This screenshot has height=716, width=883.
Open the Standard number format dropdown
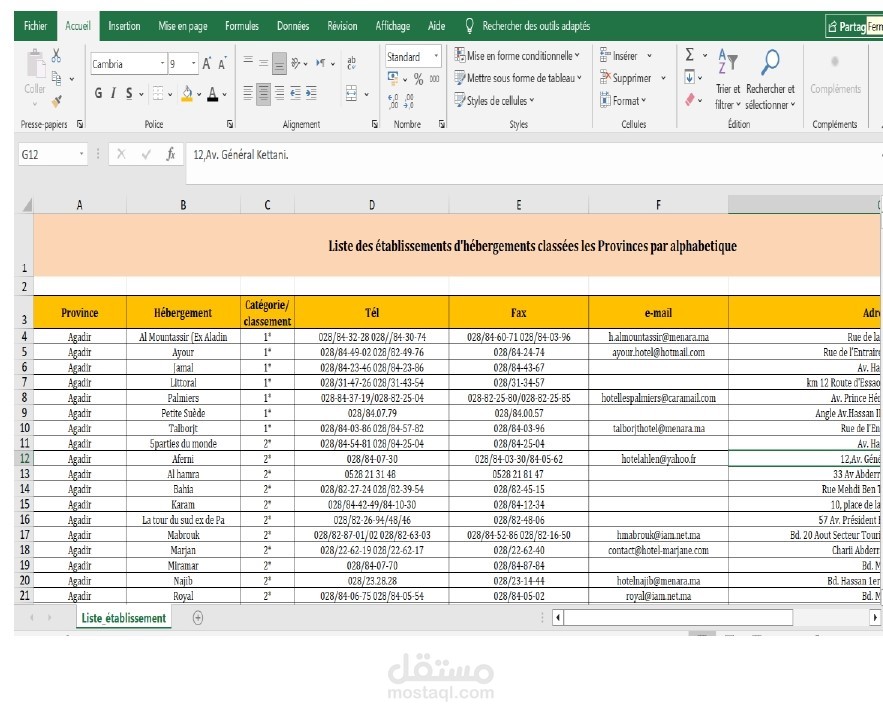click(436, 56)
